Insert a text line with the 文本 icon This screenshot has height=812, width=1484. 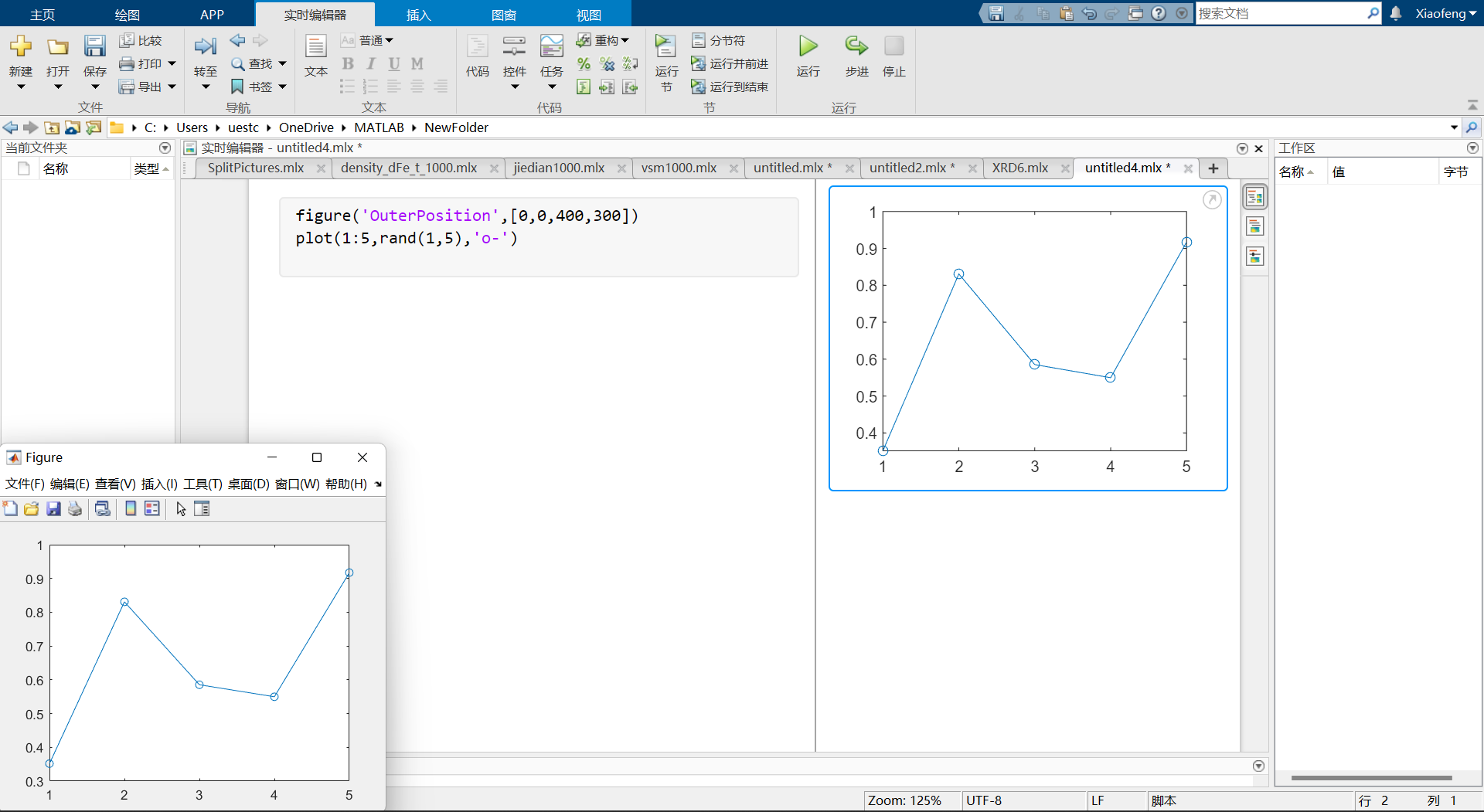pyautogui.click(x=316, y=46)
